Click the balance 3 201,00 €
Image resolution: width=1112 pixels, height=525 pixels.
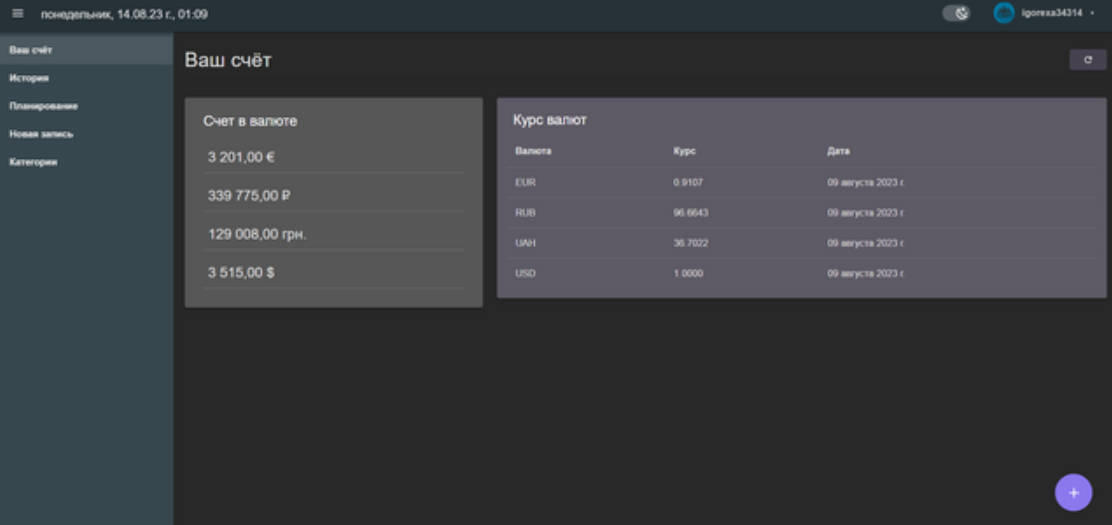click(241, 157)
